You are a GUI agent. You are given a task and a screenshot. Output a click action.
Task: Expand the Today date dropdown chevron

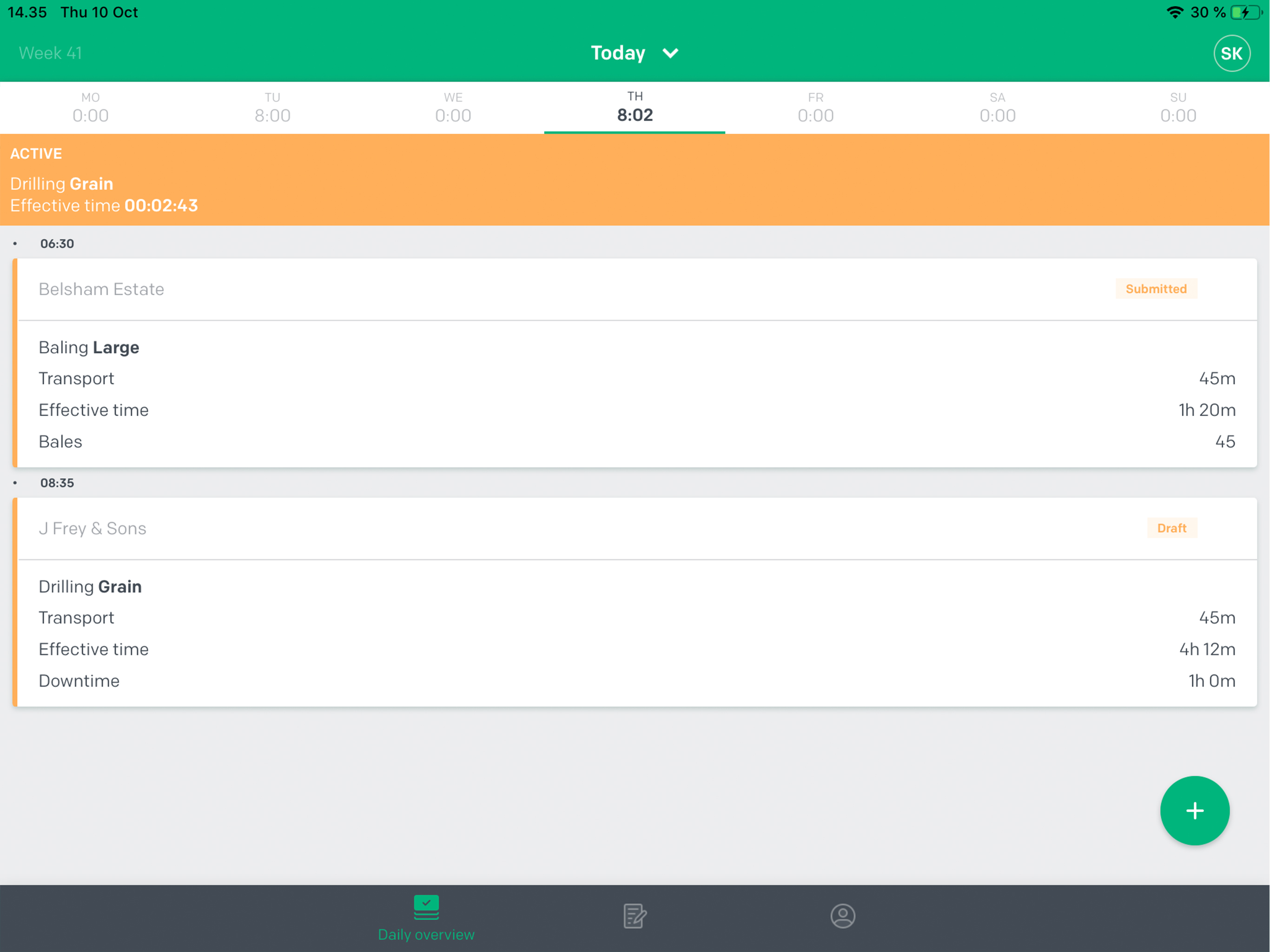pos(670,53)
